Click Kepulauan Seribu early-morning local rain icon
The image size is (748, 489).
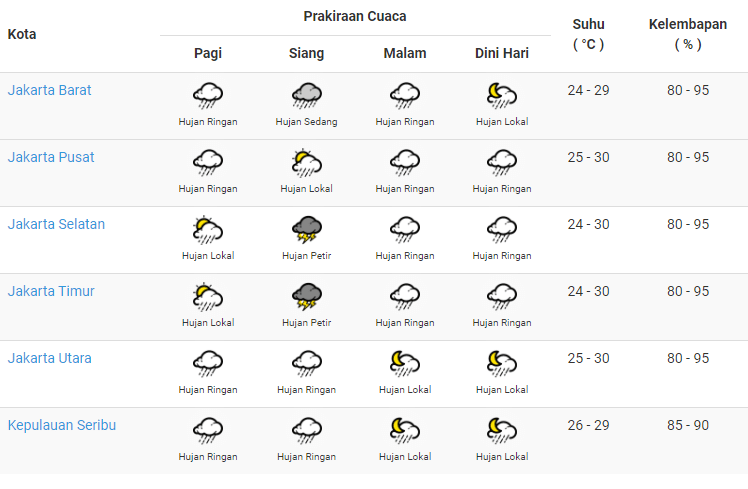(x=502, y=431)
